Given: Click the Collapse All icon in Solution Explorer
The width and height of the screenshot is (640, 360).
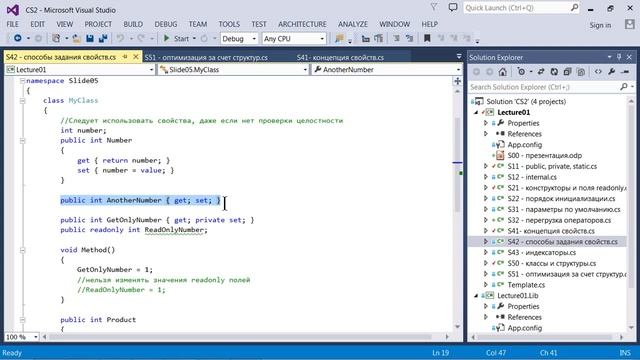Looking at the screenshot, I should 567,72.
